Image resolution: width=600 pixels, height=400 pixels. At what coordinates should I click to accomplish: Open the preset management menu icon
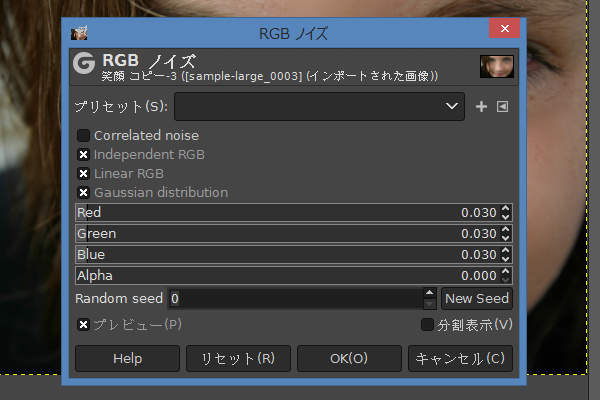[x=502, y=106]
